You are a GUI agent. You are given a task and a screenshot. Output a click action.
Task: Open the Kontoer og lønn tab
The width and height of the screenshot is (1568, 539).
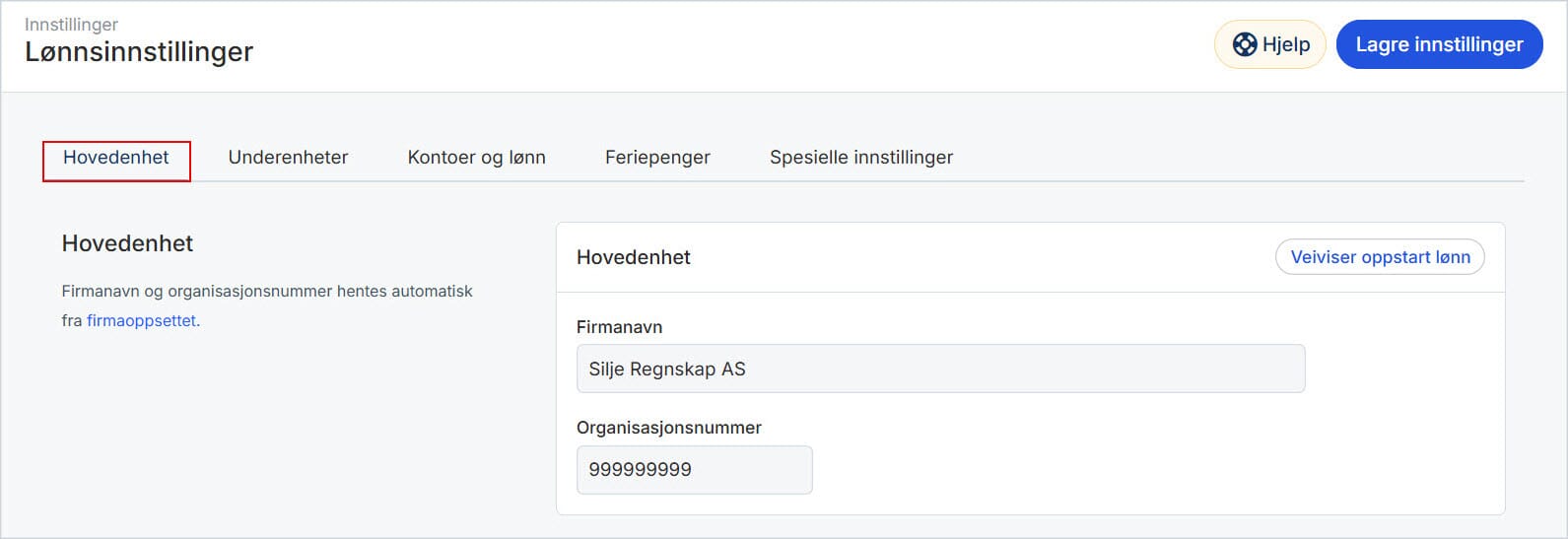(476, 158)
